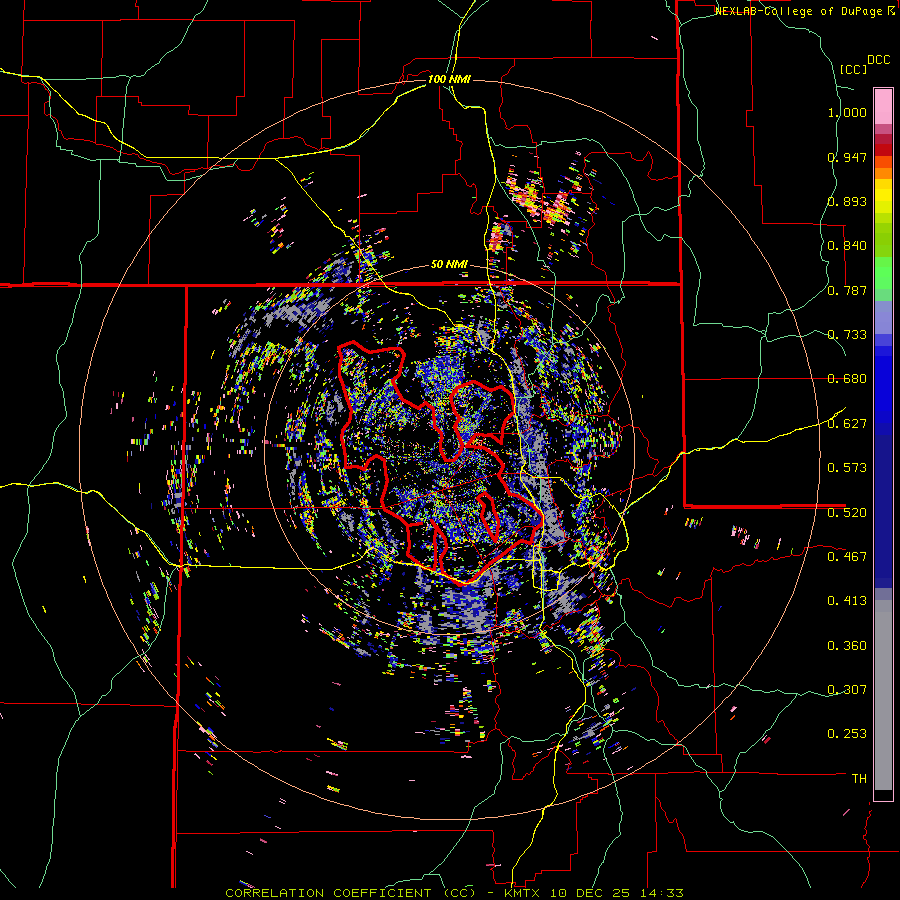Pick the gray segment of the color bar
The height and width of the screenshot is (900, 900).
point(883,695)
